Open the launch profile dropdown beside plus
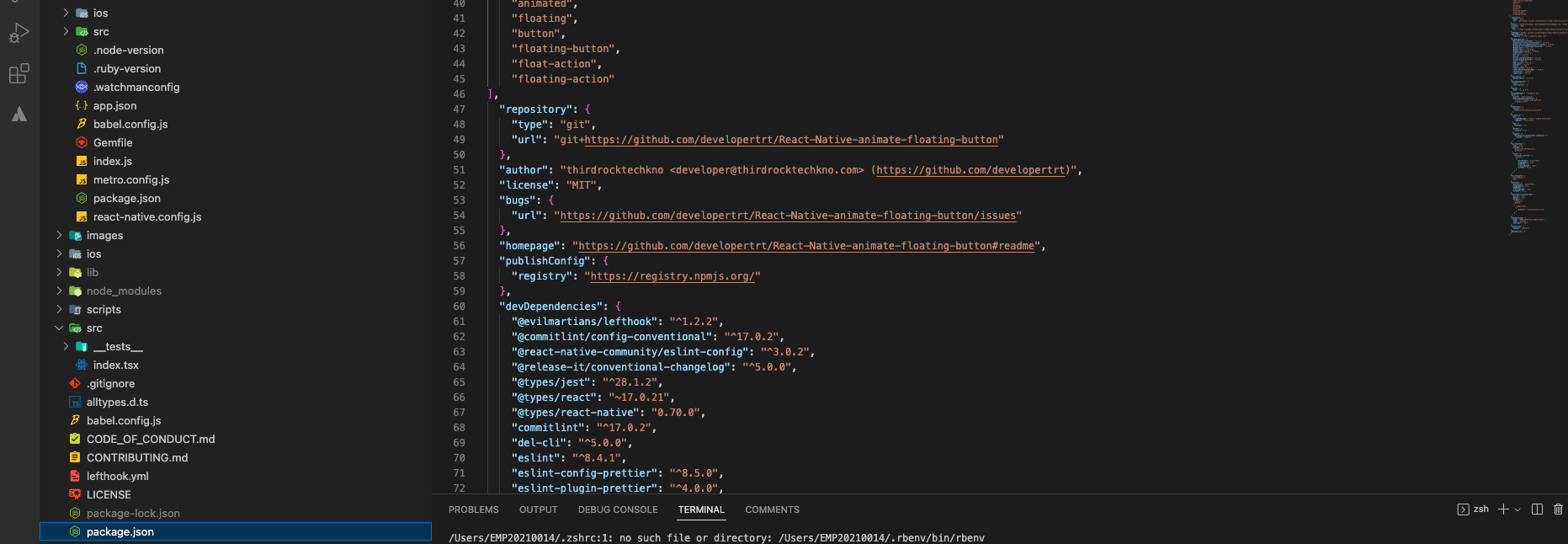 point(1518,509)
